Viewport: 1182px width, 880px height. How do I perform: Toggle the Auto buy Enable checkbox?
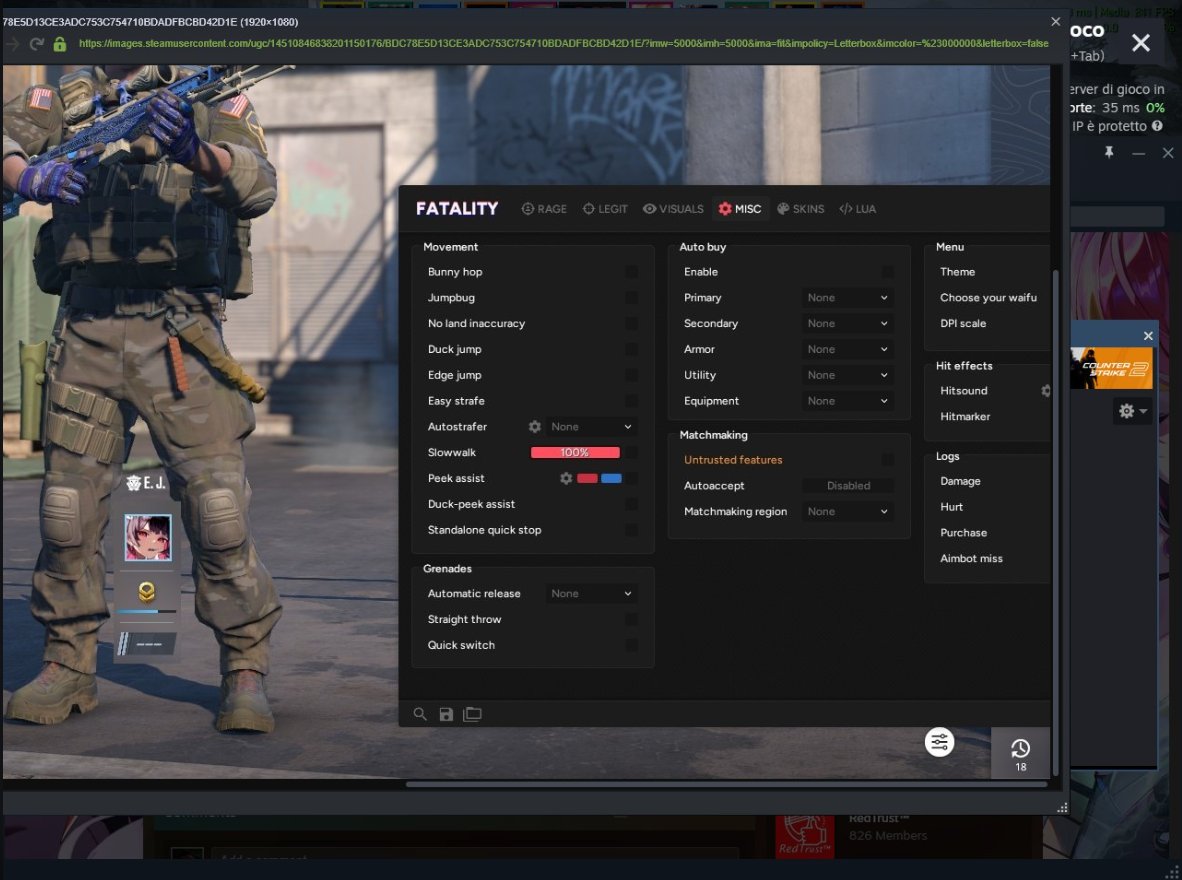(887, 272)
